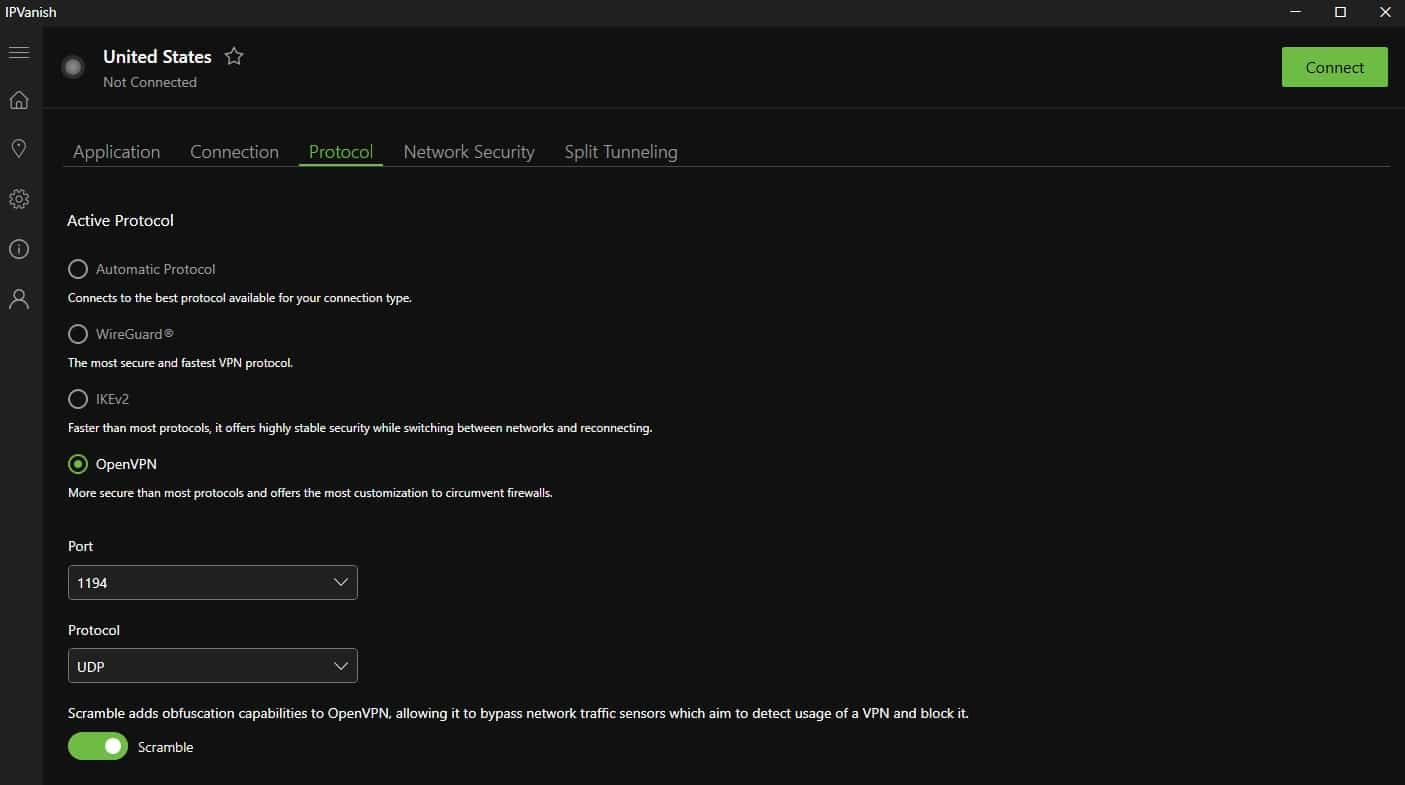The width and height of the screenshot is (1405, 785).
Task: Click the IKEv2 description about switching networks
Action: [x=360, y=428]
